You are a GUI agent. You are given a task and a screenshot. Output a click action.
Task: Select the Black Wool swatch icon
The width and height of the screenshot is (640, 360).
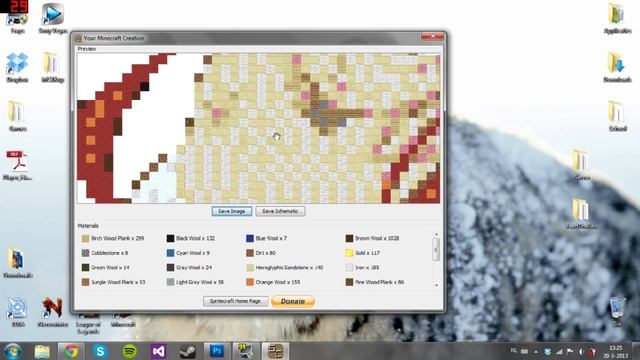click(171, 238)
